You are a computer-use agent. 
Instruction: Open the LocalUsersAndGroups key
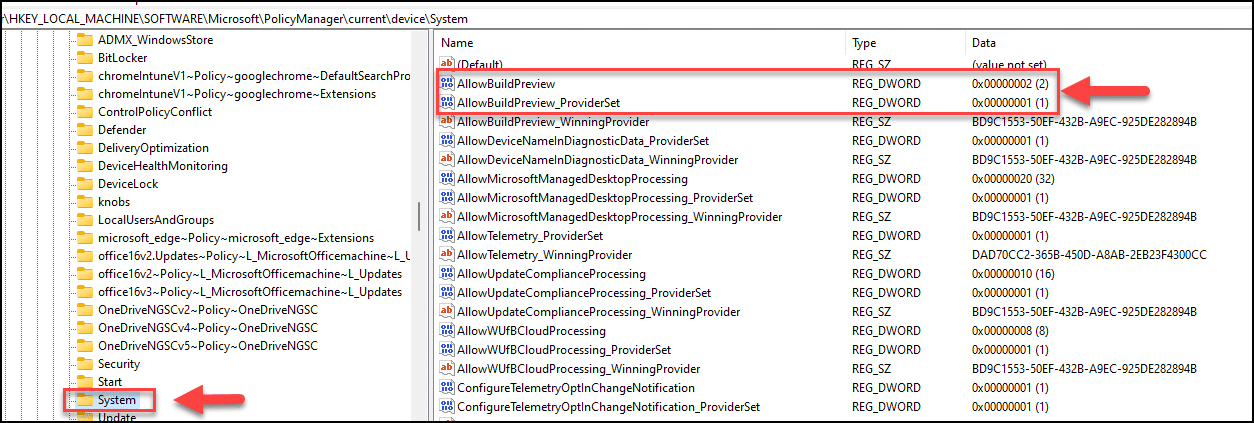155,220
